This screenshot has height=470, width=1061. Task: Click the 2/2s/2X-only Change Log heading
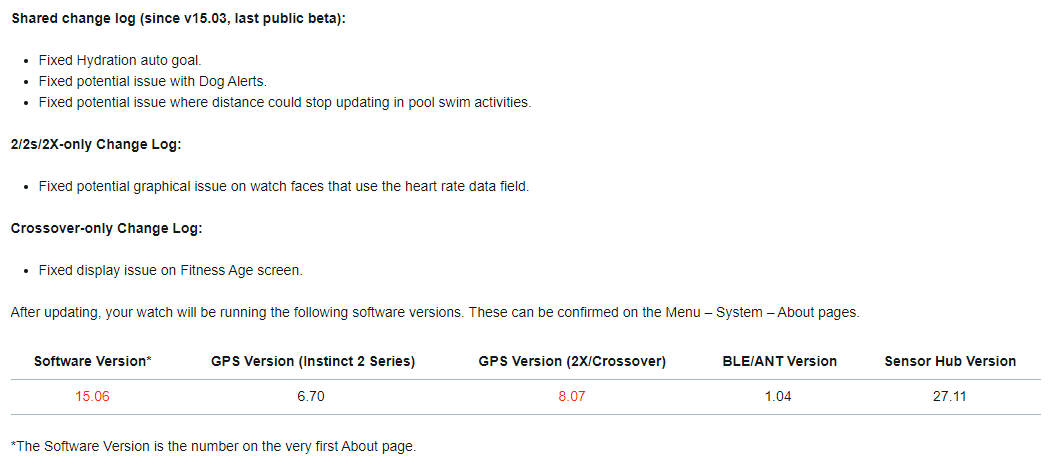[96, 144]
